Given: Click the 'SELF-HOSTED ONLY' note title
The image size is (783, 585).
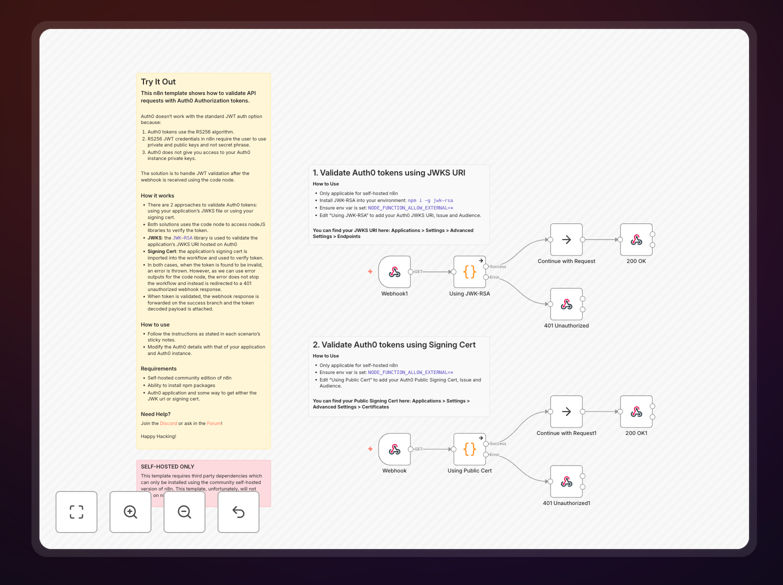Looking at the screenshot, I should [x=167, y=467].
